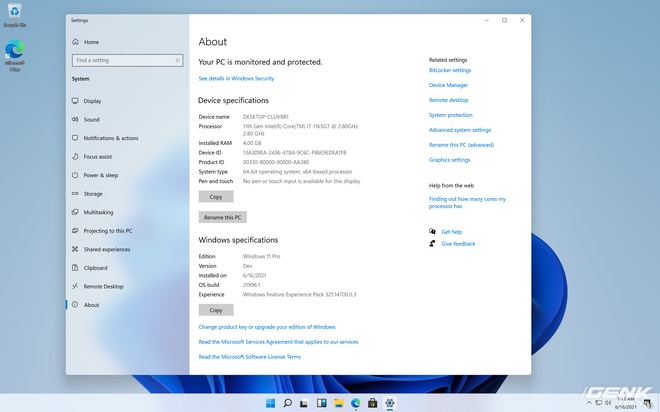Click Settings gear on taskbar
The image size is (660, 412).
pyautogui.click(x=390, y=403)
